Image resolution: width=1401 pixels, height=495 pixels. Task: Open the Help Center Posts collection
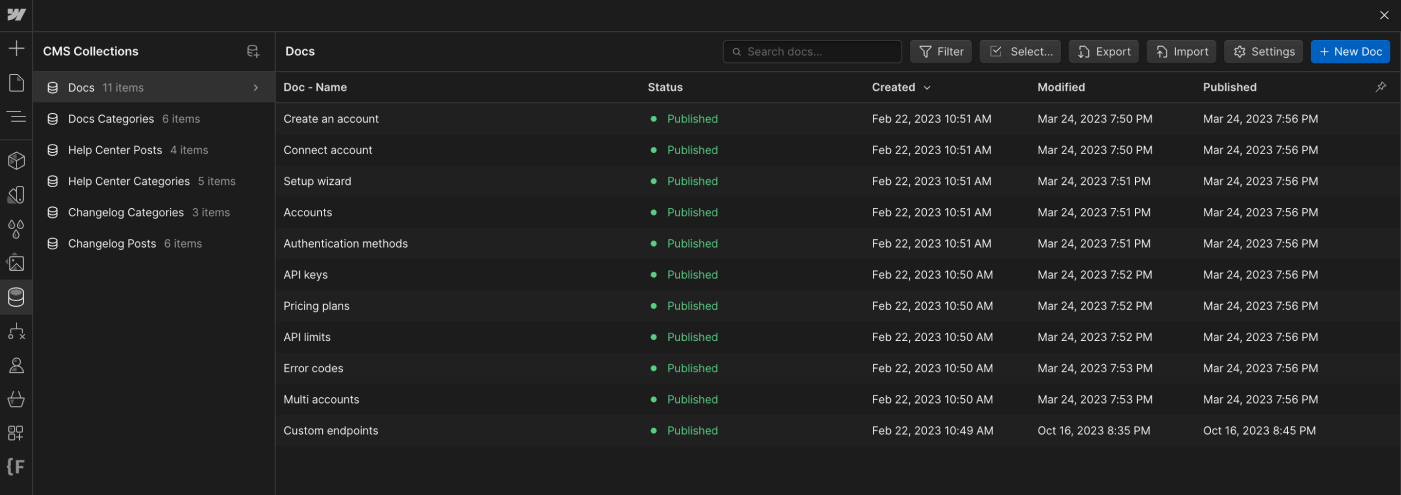(154, 150)
